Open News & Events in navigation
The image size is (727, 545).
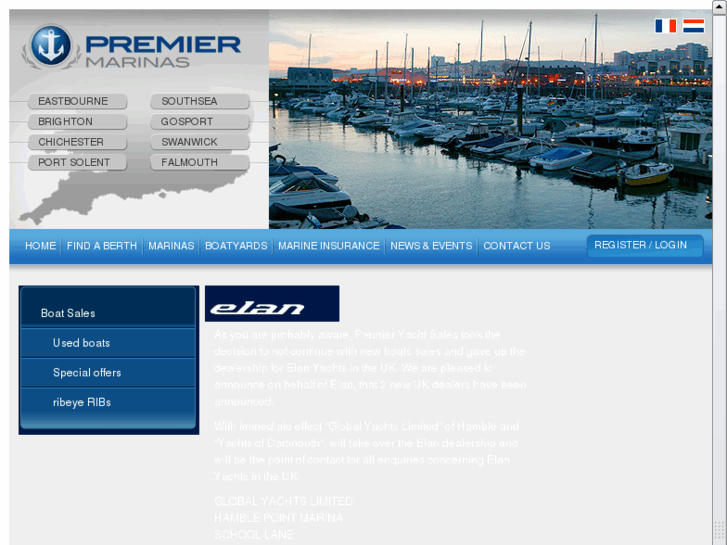[431, 246]
